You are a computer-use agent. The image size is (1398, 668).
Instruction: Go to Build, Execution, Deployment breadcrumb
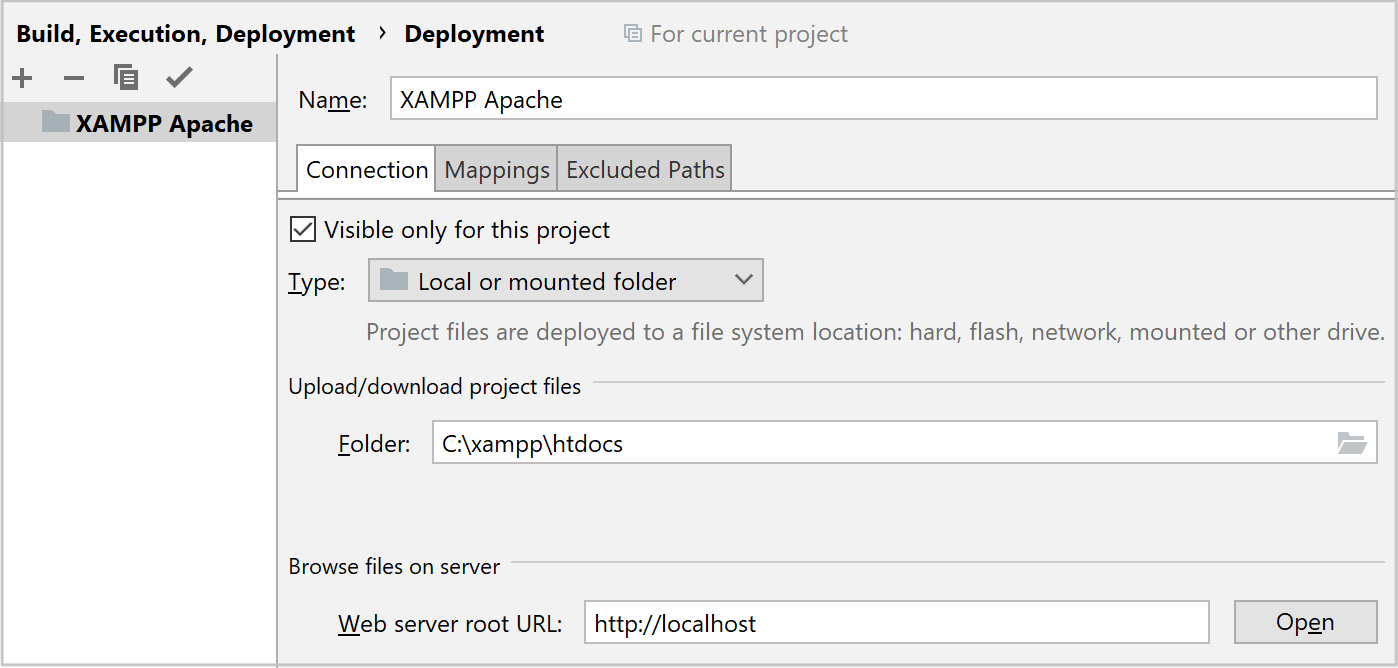coord(186,34)
